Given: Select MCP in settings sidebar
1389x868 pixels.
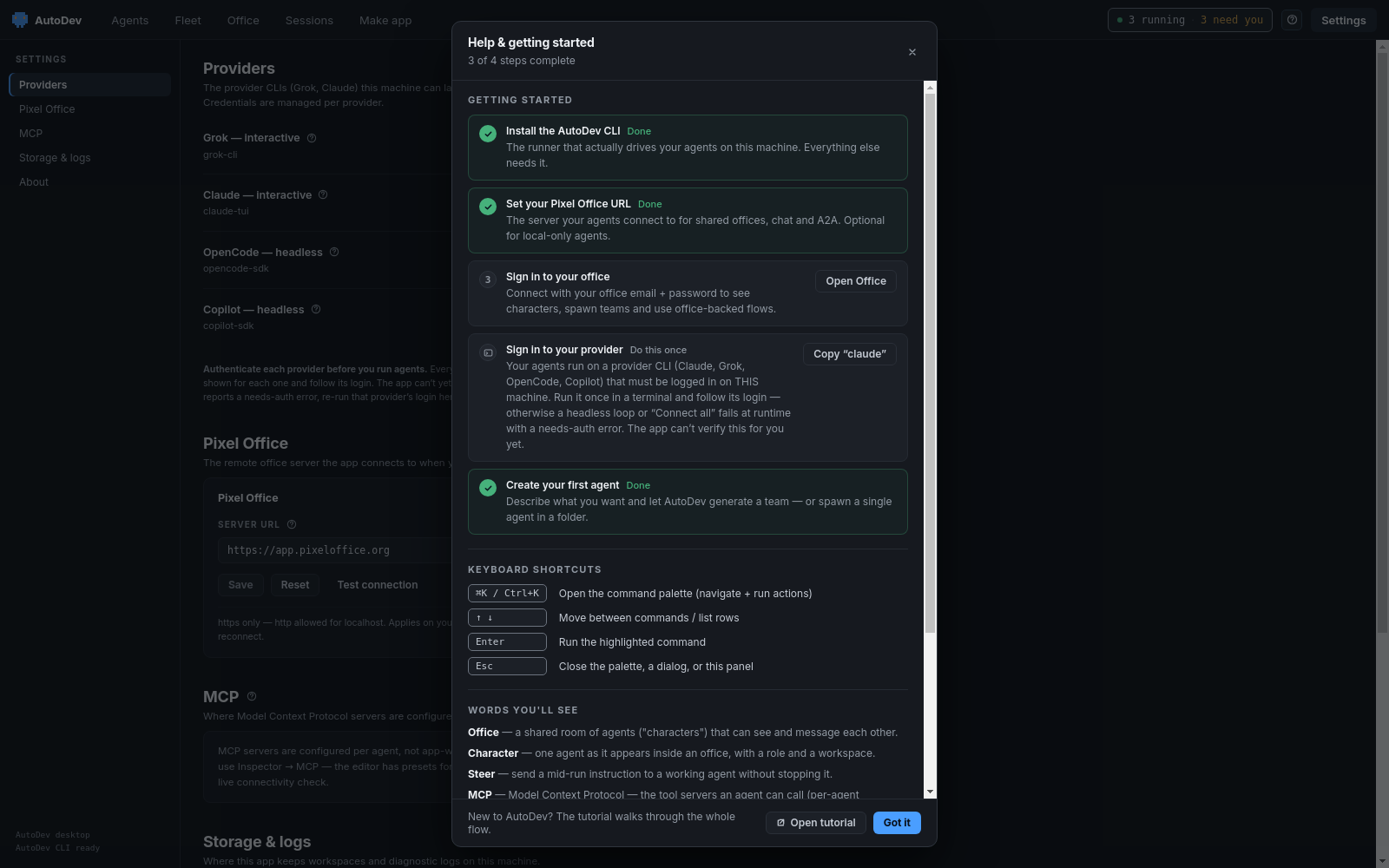Looking at the screenshot, I should tap(89, 134).
